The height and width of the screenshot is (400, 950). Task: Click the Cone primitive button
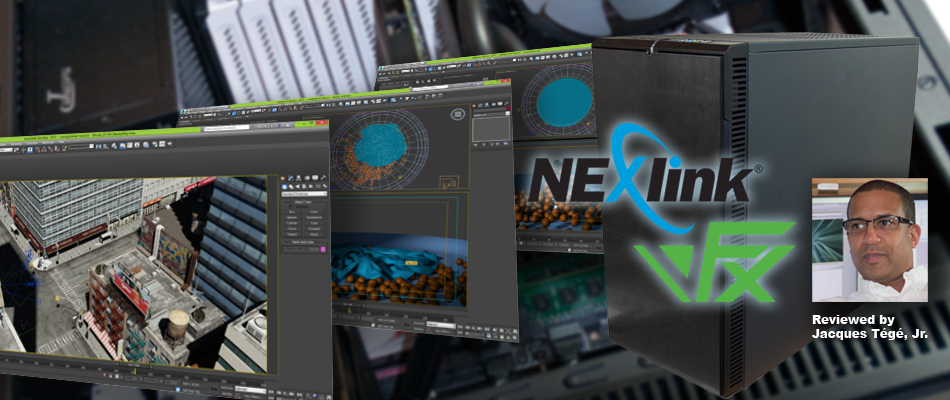click(314, 212)
